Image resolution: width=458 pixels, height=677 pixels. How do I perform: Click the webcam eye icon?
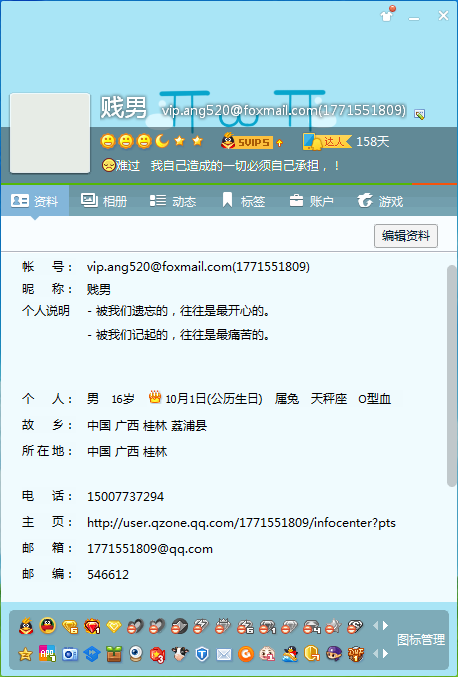[x=136, y=654]
